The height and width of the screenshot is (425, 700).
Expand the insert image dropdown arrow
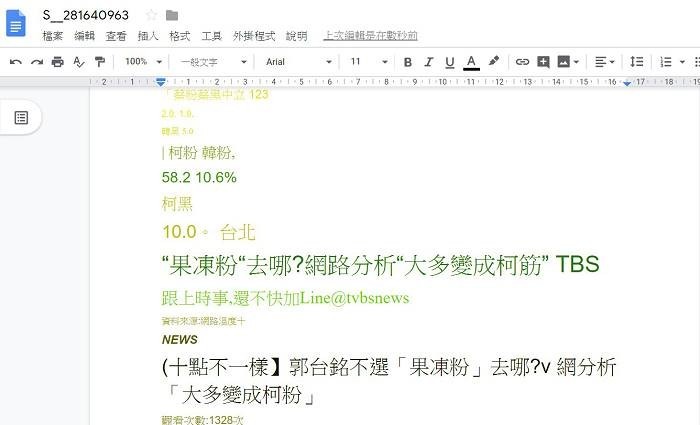pyautogui.click(x=576, y=62)
